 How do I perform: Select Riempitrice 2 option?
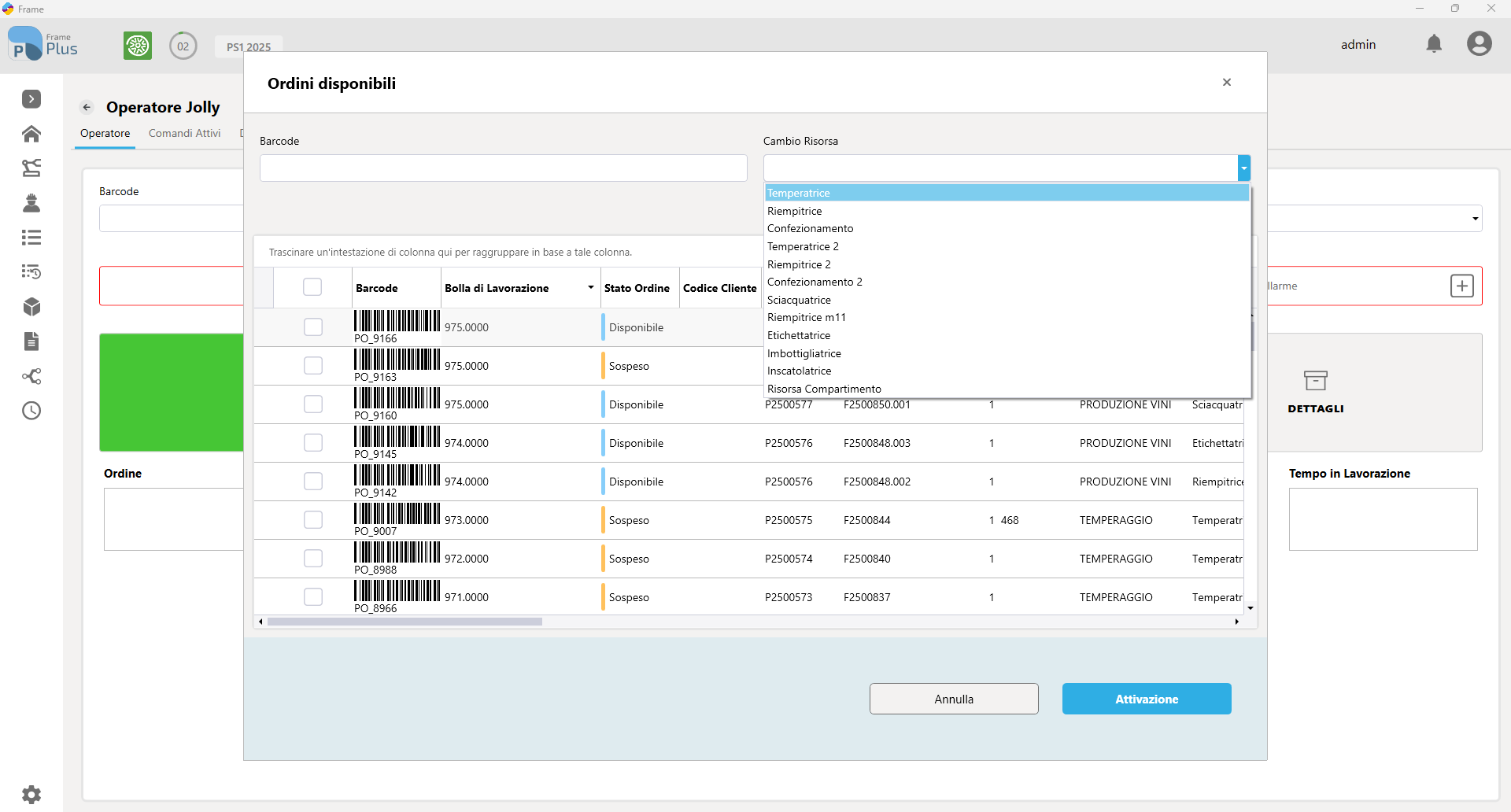1007,264
